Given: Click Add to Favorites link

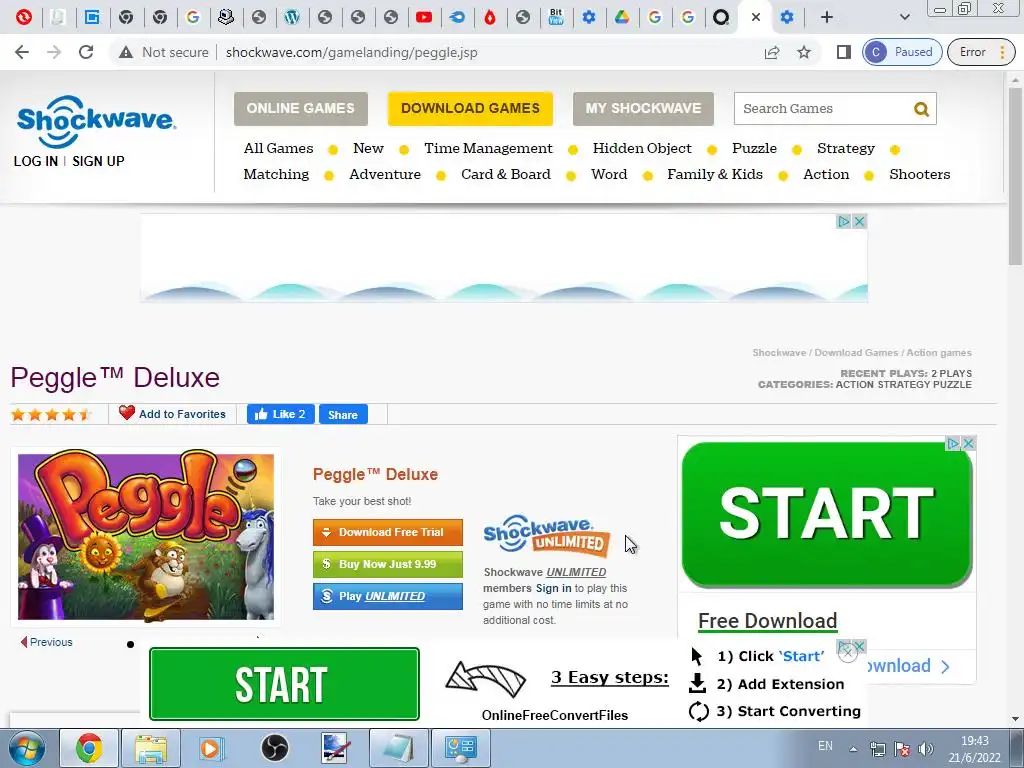Looking at the screenshot, I should (x=182, y=414).
